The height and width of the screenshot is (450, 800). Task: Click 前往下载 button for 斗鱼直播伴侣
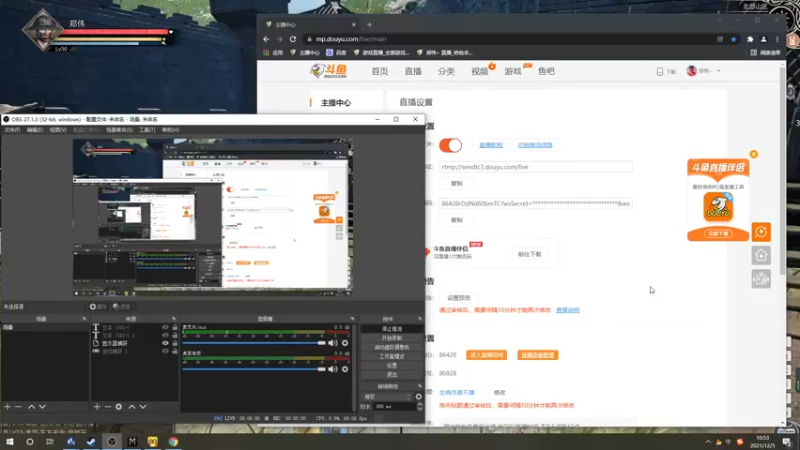[x=529, y=254]
